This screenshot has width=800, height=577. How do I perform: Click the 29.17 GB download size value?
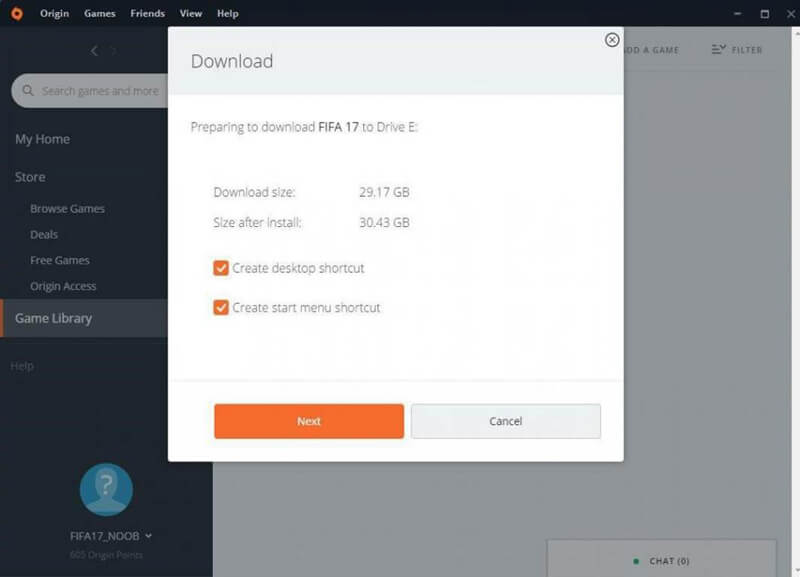[x=384, y=192]
